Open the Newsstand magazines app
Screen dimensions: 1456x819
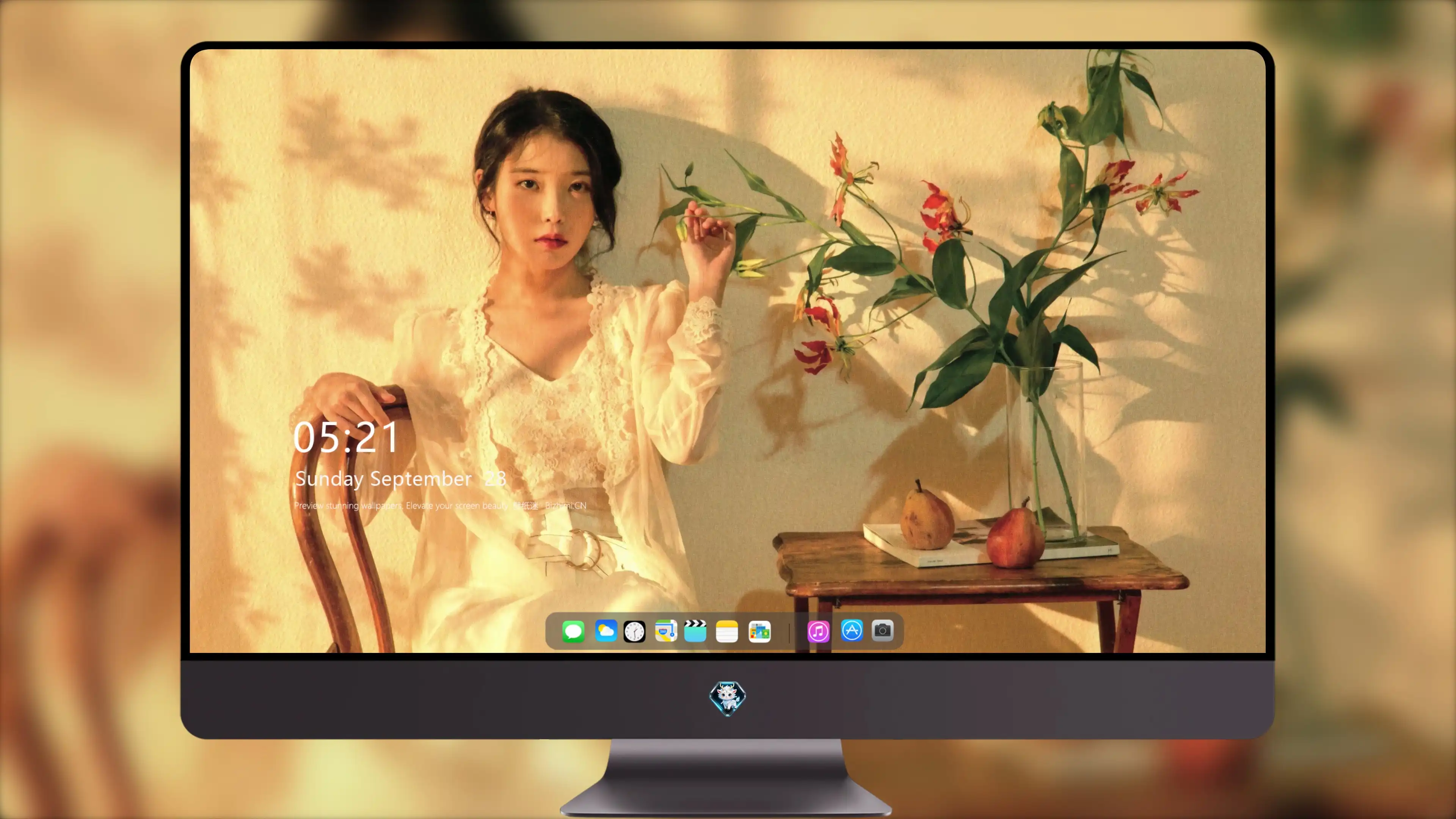[759, 631]
